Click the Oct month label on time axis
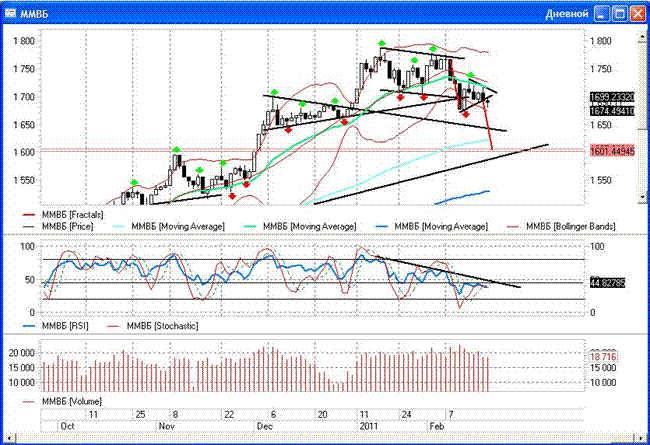Image resolution: width=650 pixels, height=445 pixels. click(x=68, y=426)
